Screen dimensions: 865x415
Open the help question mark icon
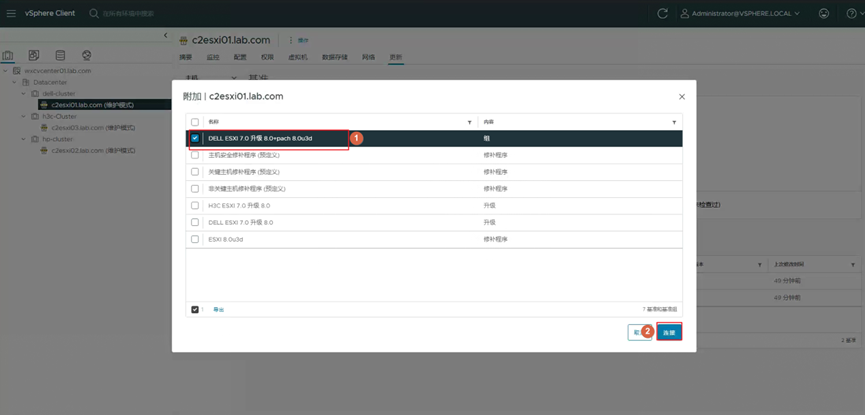point(851,14)
